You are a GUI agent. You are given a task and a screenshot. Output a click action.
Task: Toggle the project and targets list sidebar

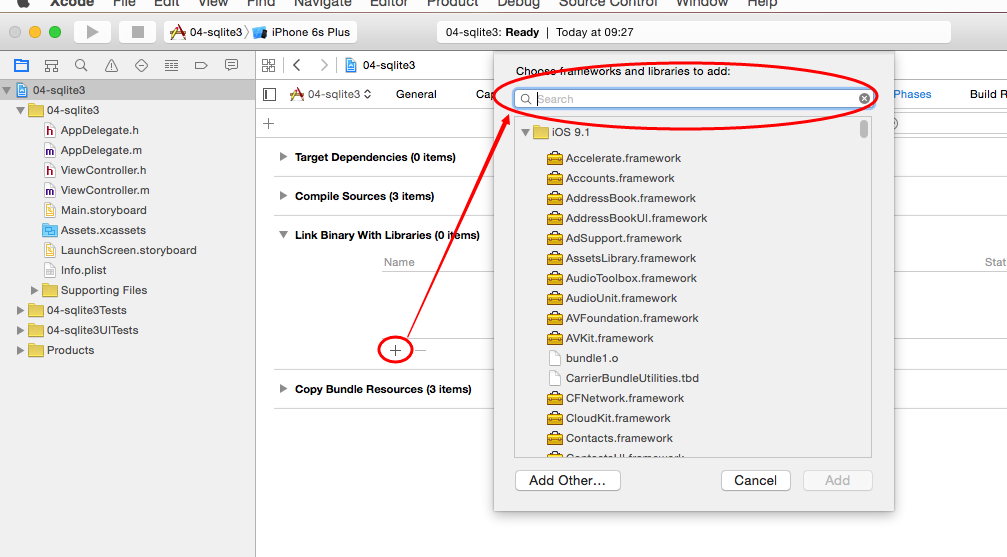(270, 94)
